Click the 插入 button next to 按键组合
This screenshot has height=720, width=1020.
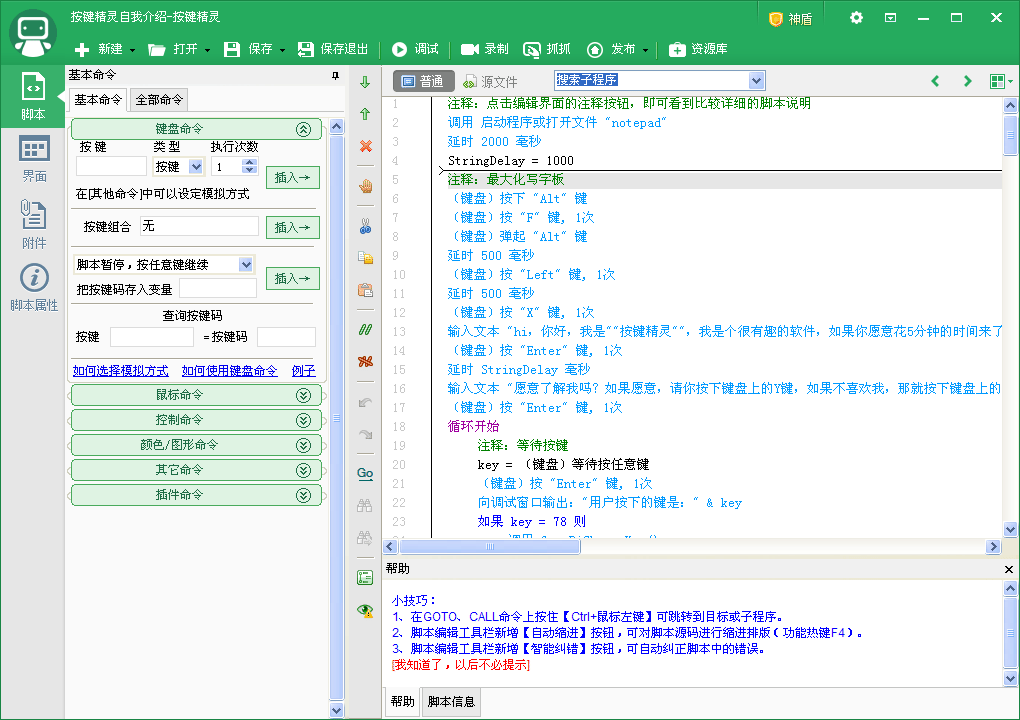click(x=292, y=227)
